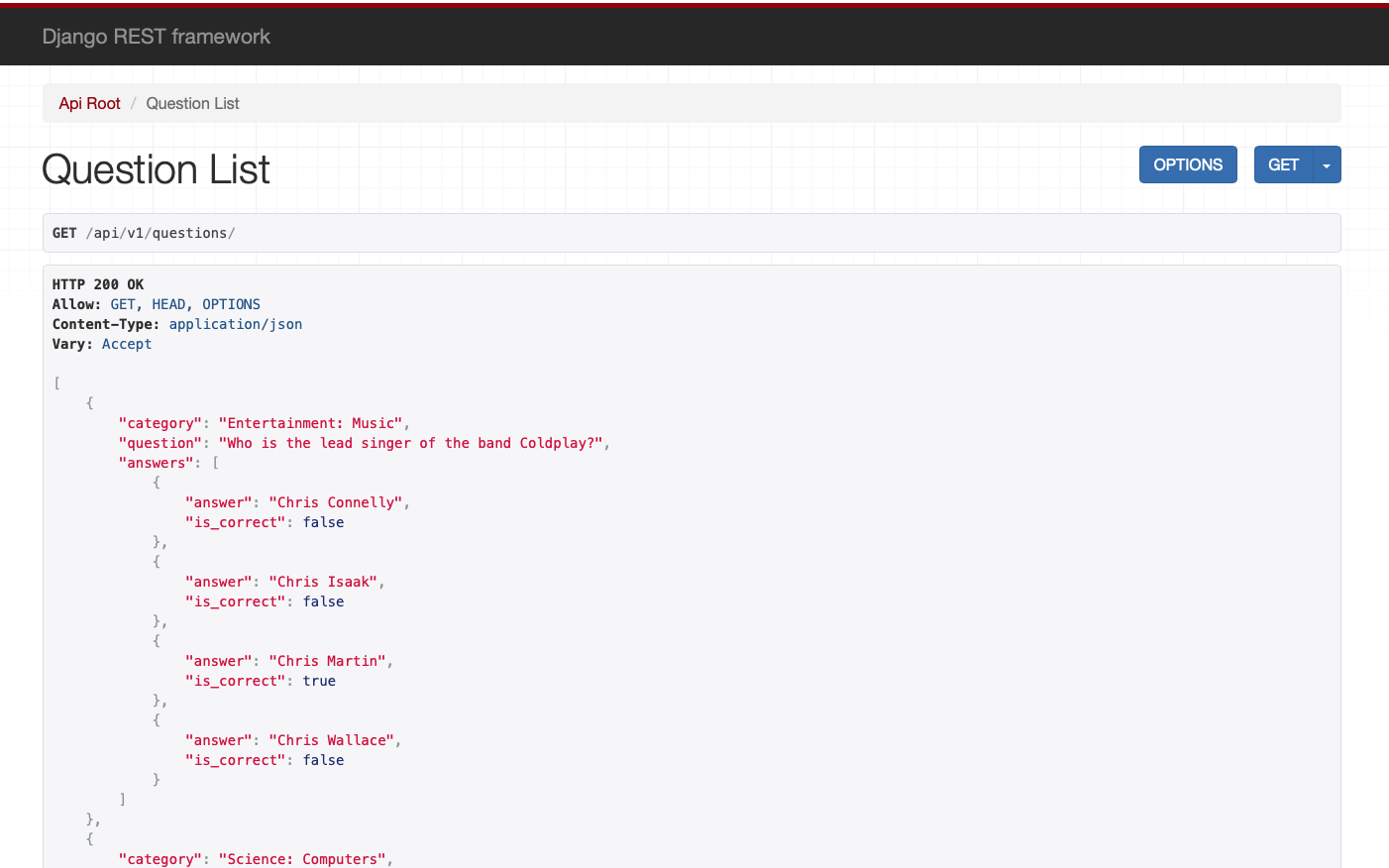This screenshot has width=1389, height=868.
Task: Click the "Chris Connelly" answer string
Action: point(336,502)
